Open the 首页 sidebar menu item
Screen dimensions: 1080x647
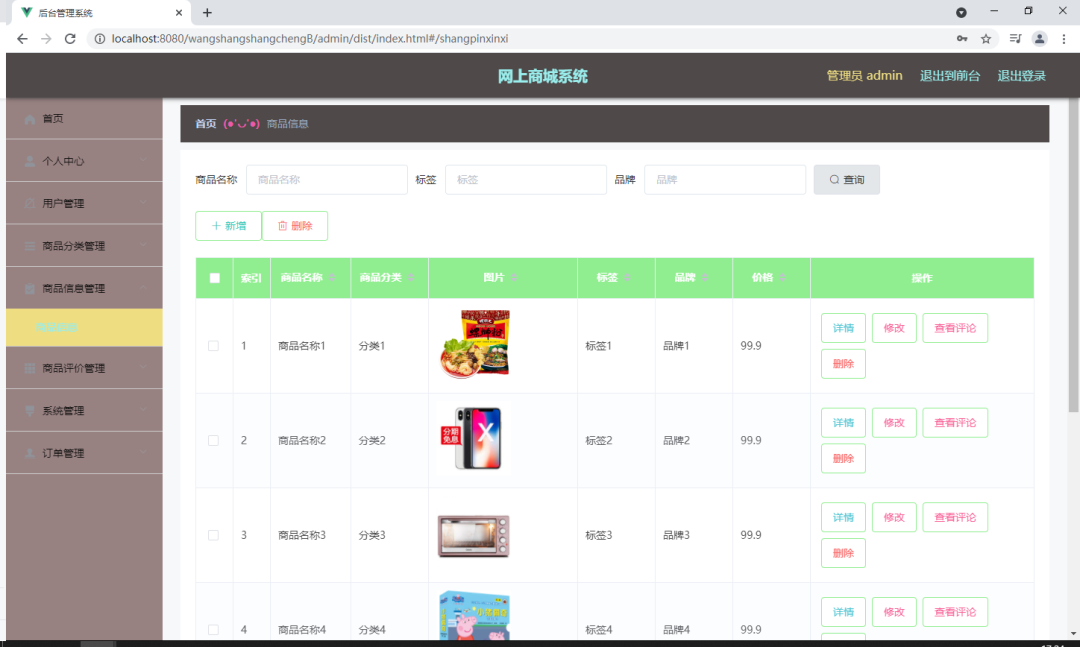84,119
